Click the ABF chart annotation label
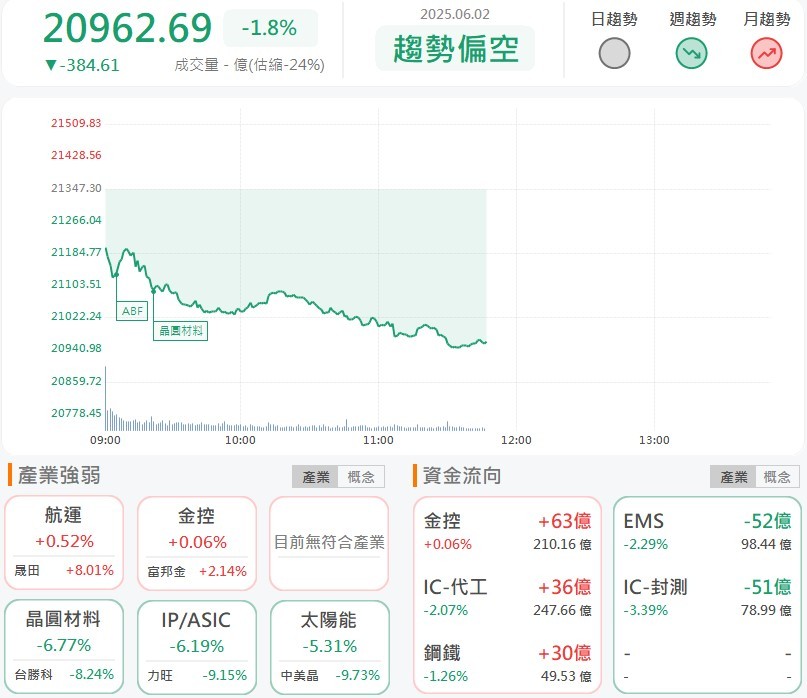The width and height of the screenshot is (807, 698). click(132, 311)
